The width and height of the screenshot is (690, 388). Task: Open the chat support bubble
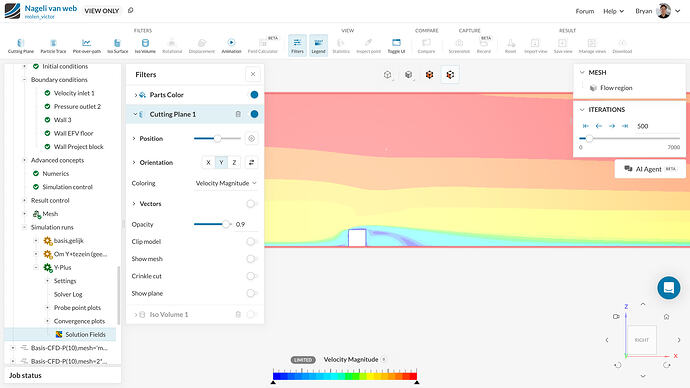669,288
